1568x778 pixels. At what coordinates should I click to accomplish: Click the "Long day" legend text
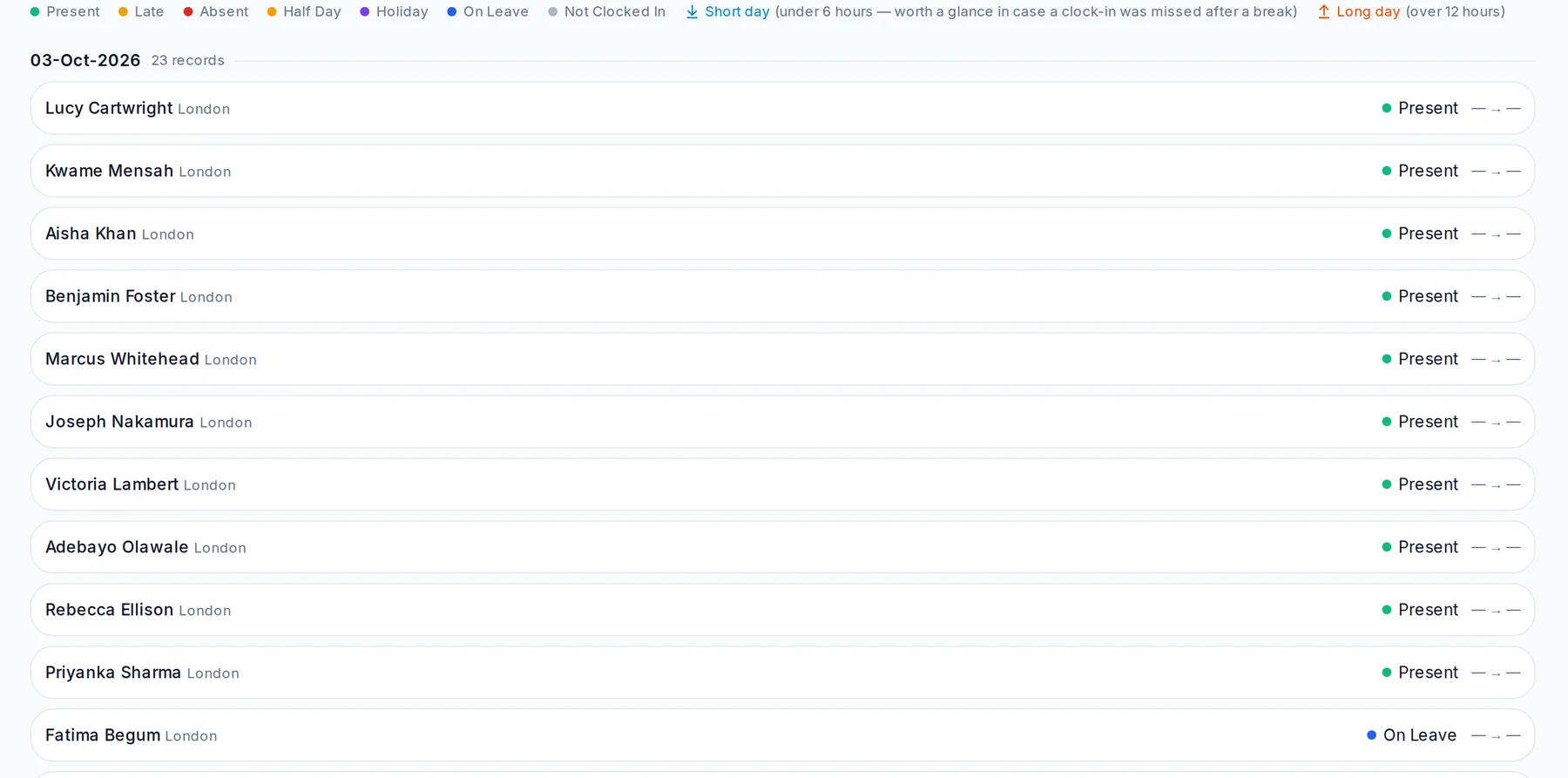[x=1368, y=12]
